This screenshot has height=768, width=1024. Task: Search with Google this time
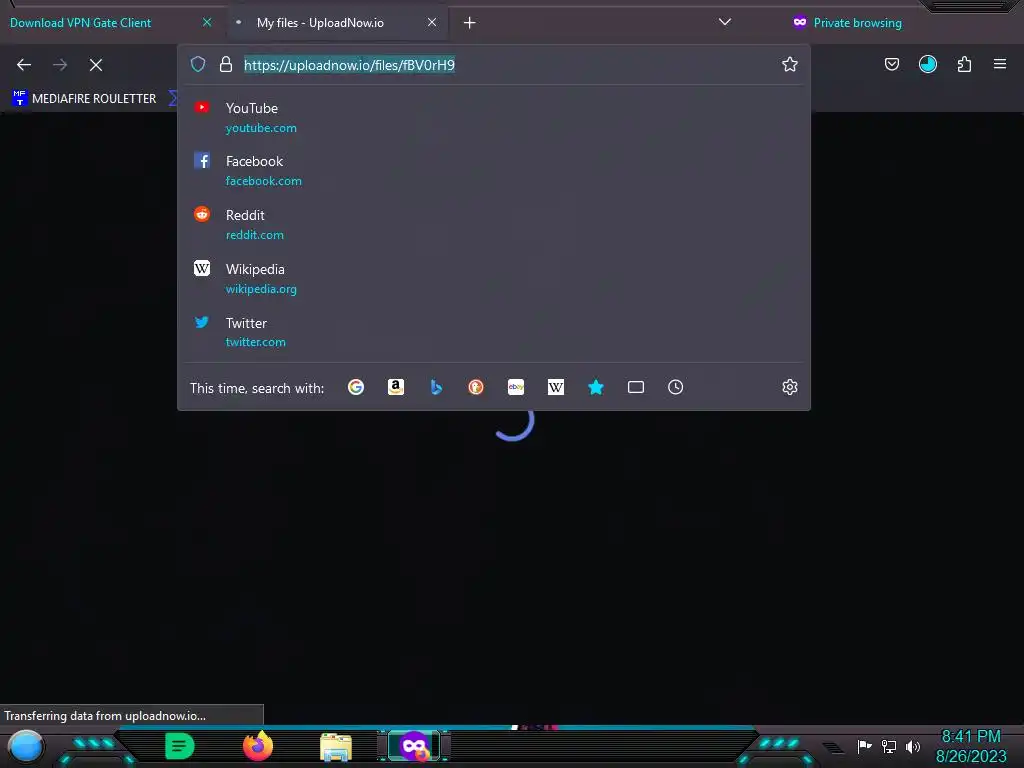tap(356, 387)
